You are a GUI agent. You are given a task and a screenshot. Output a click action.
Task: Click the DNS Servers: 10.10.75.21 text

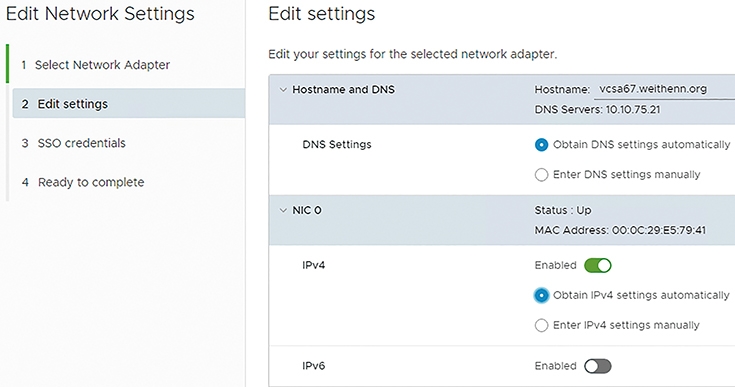[597, 110]
